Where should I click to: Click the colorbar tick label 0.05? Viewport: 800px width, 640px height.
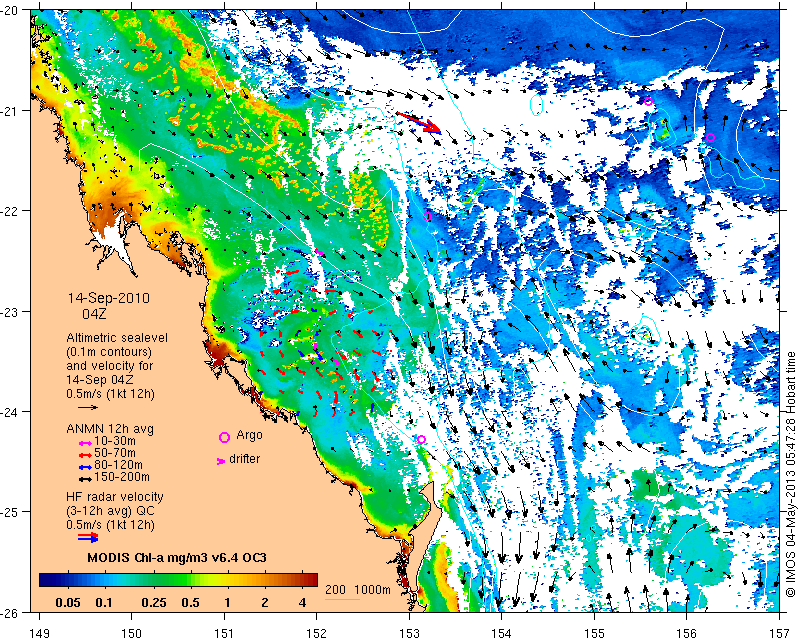coord(68,603)
